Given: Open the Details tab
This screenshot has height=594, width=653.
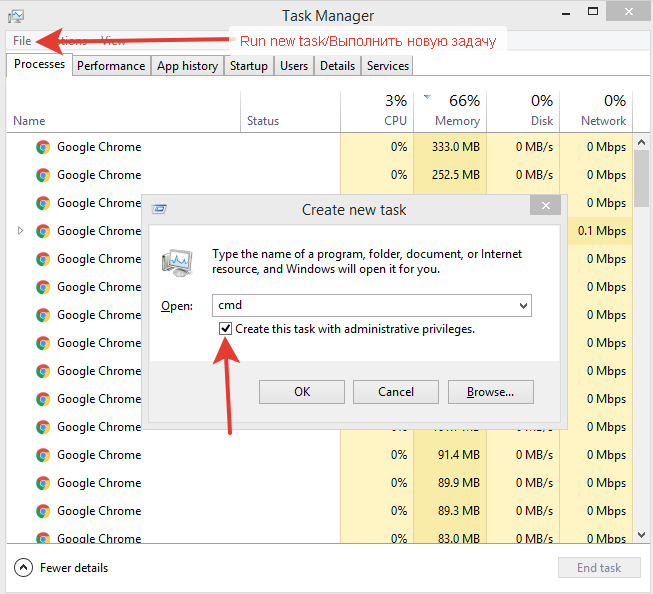Looking at the screenshot, I should [x=337, y=66].
